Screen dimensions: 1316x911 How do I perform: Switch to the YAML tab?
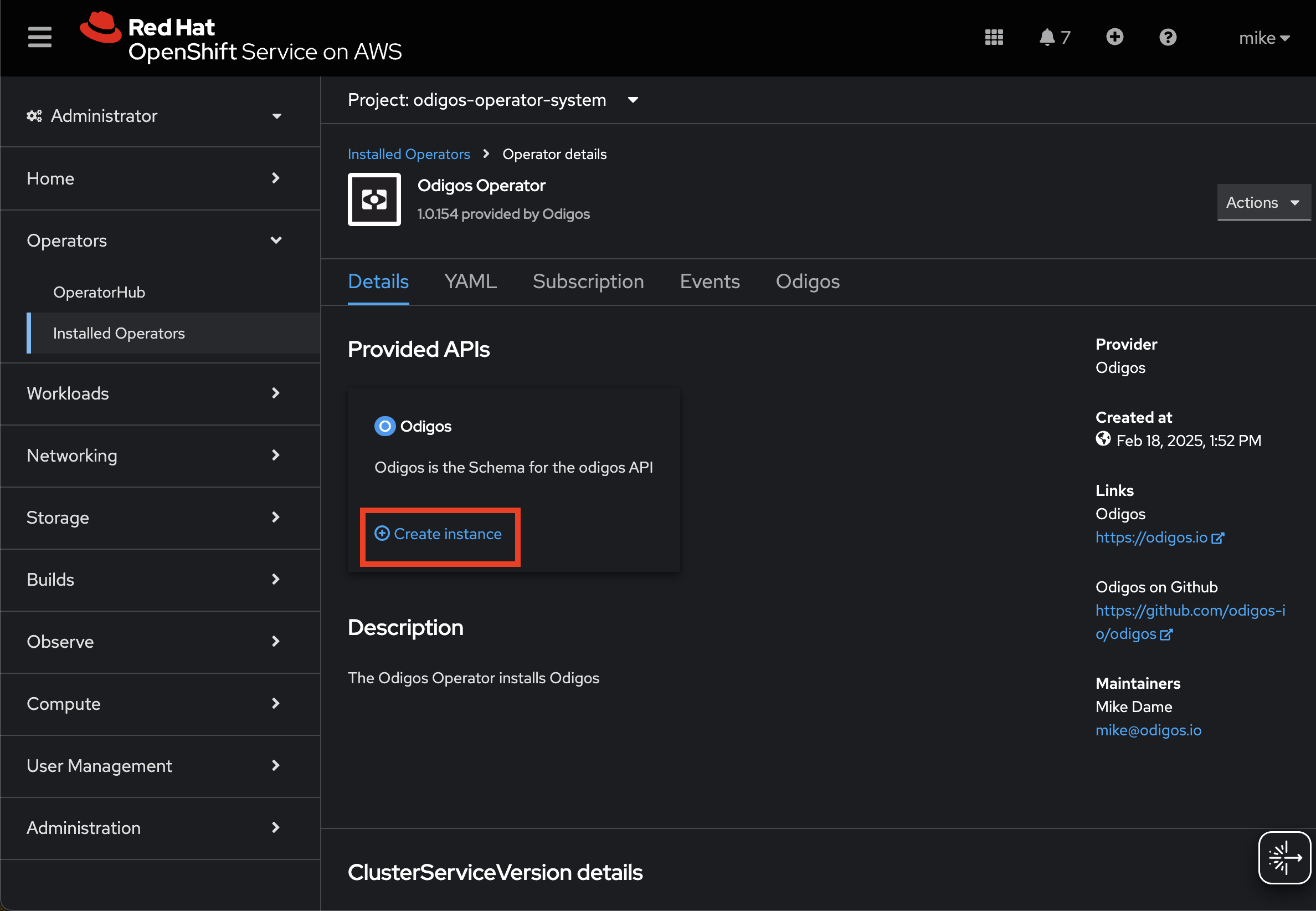click(470, 282)
